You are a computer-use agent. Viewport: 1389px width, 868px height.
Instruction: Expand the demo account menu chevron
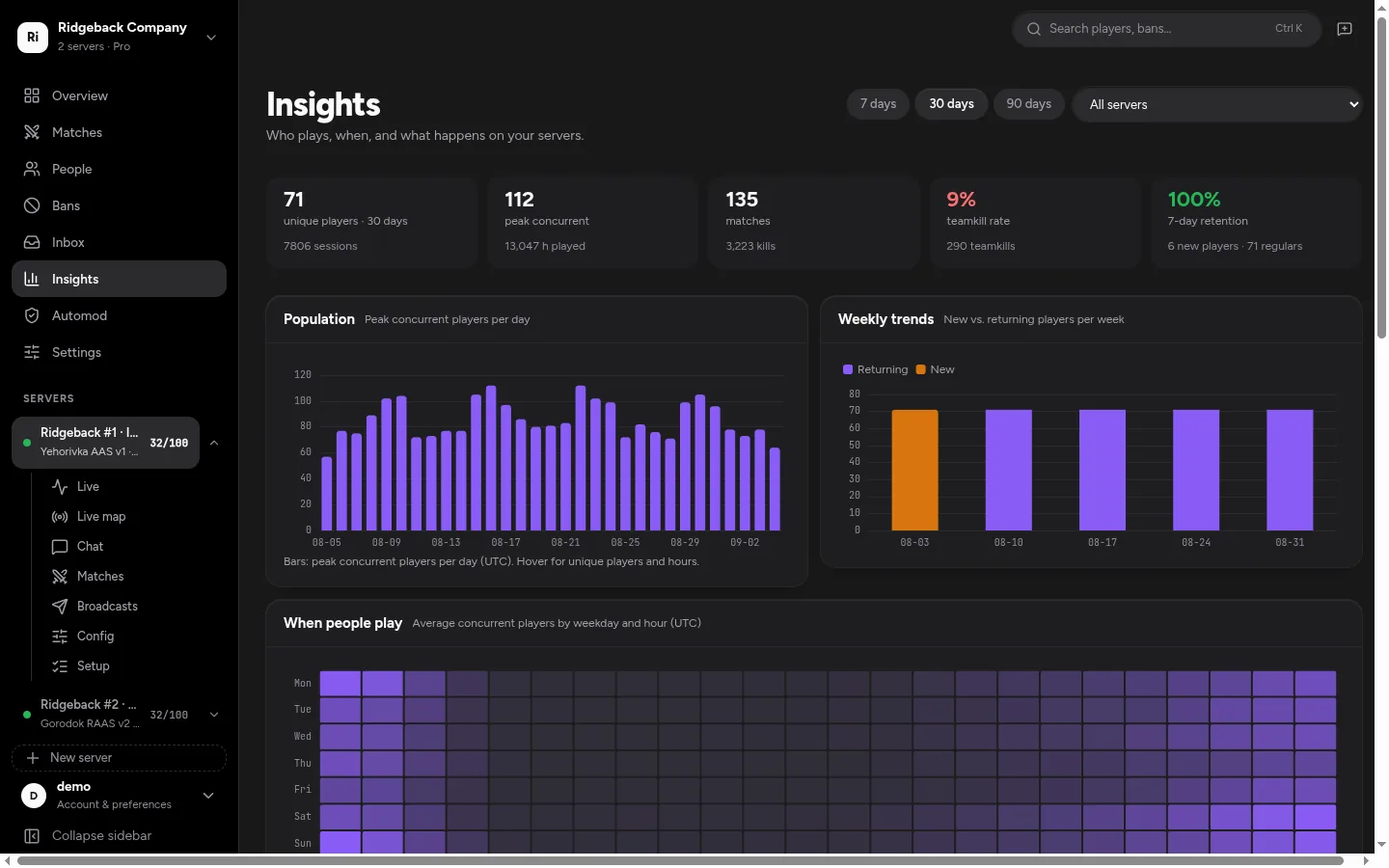click(208, 796)
